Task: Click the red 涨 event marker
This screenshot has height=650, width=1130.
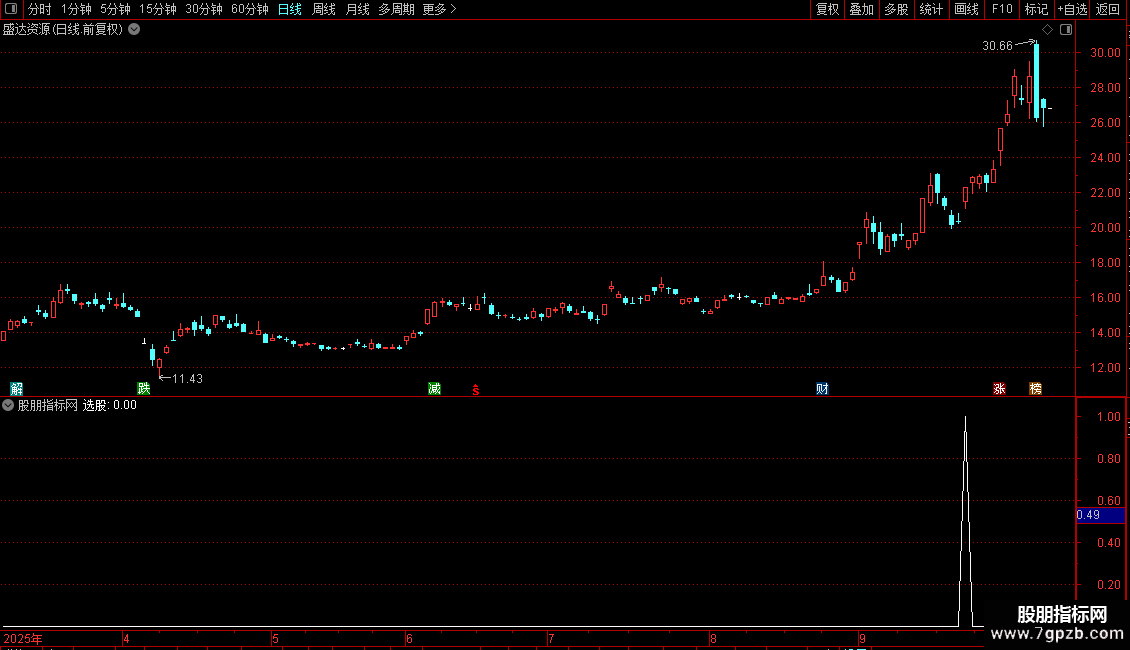Action: (x=999, y=389)
